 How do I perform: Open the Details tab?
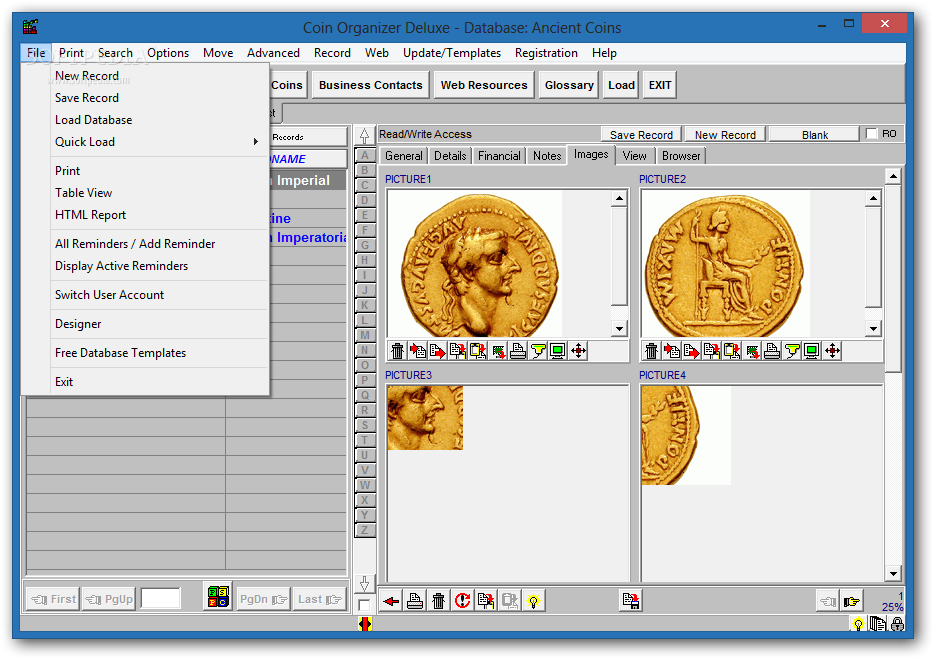point(450,156)
